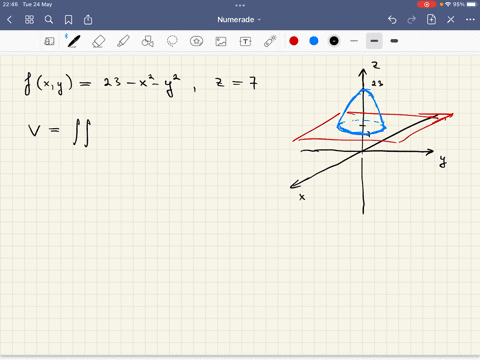480x360 pixels.
Task: Choose the black pen color
Action: point(334,41)
